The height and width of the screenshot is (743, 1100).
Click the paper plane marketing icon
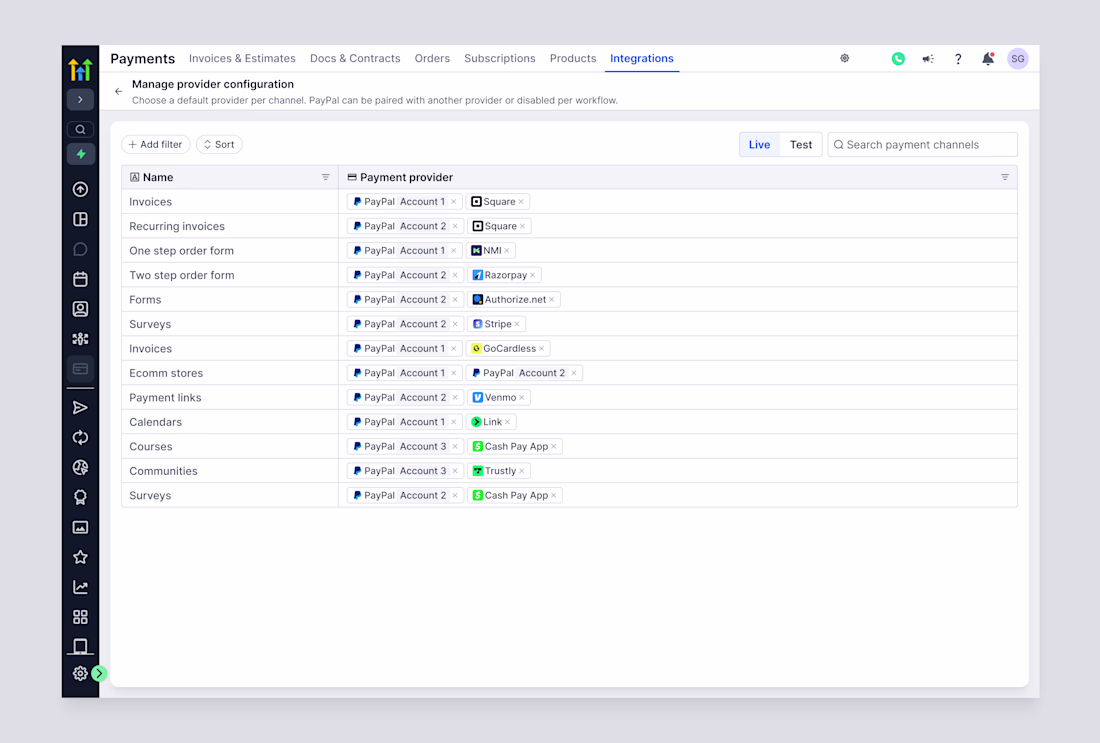(x=80, y=408)
